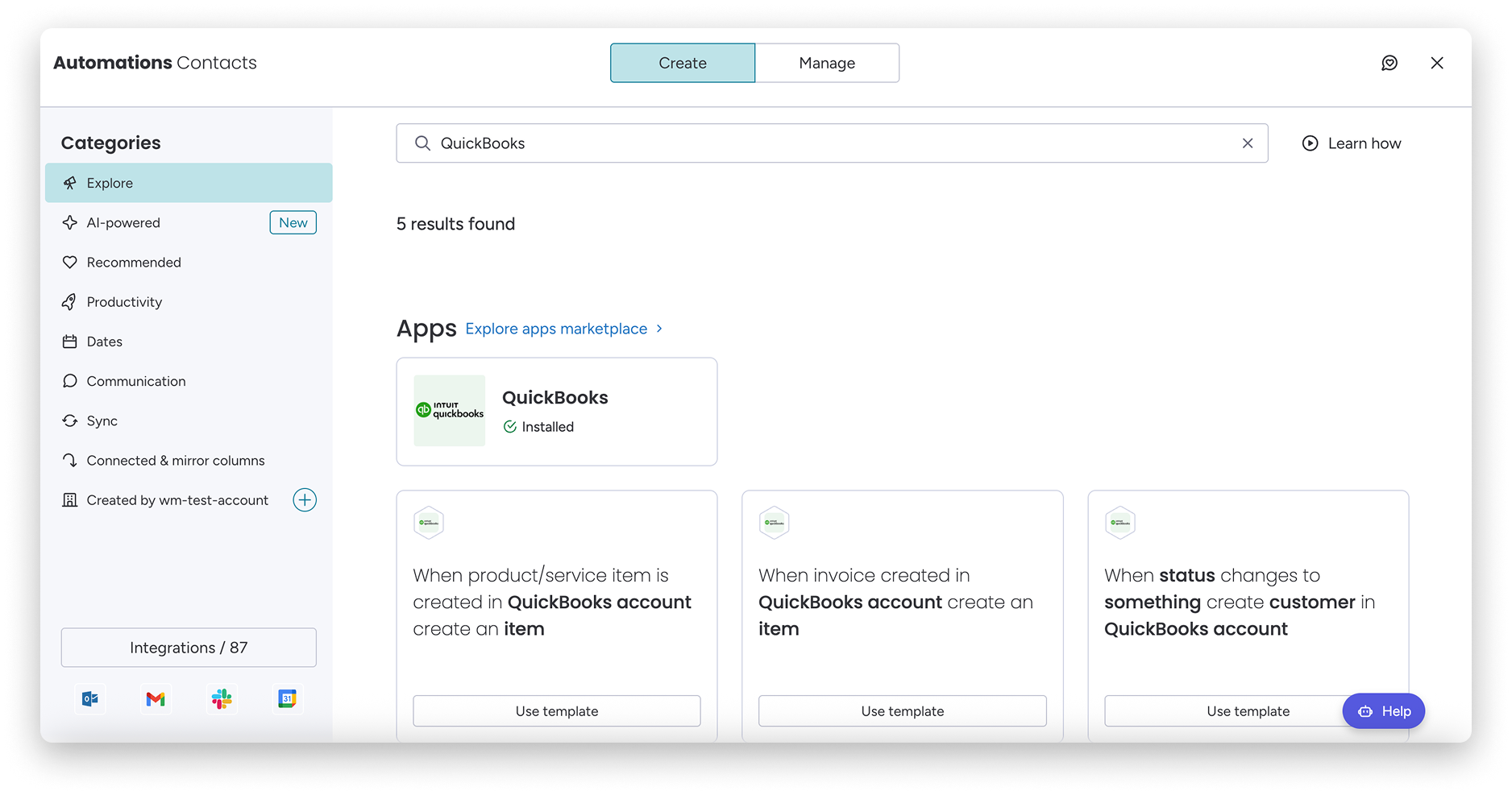Use template for status changes recipe
Viewport: 1512px width, 795px height.
pos(1248,711)
